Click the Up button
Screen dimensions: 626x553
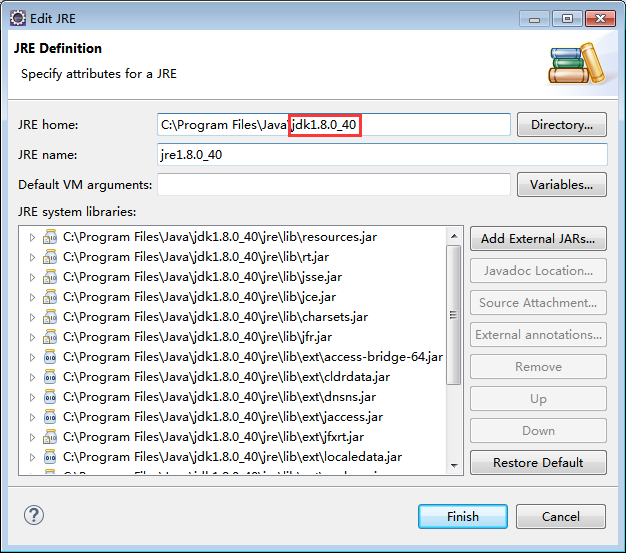click(538, 398)
